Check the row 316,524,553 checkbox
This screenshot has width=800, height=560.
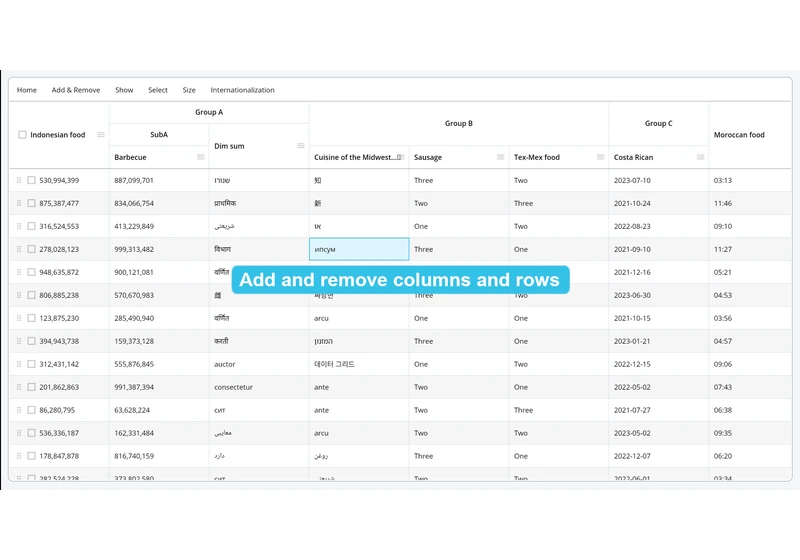[32, 226]
